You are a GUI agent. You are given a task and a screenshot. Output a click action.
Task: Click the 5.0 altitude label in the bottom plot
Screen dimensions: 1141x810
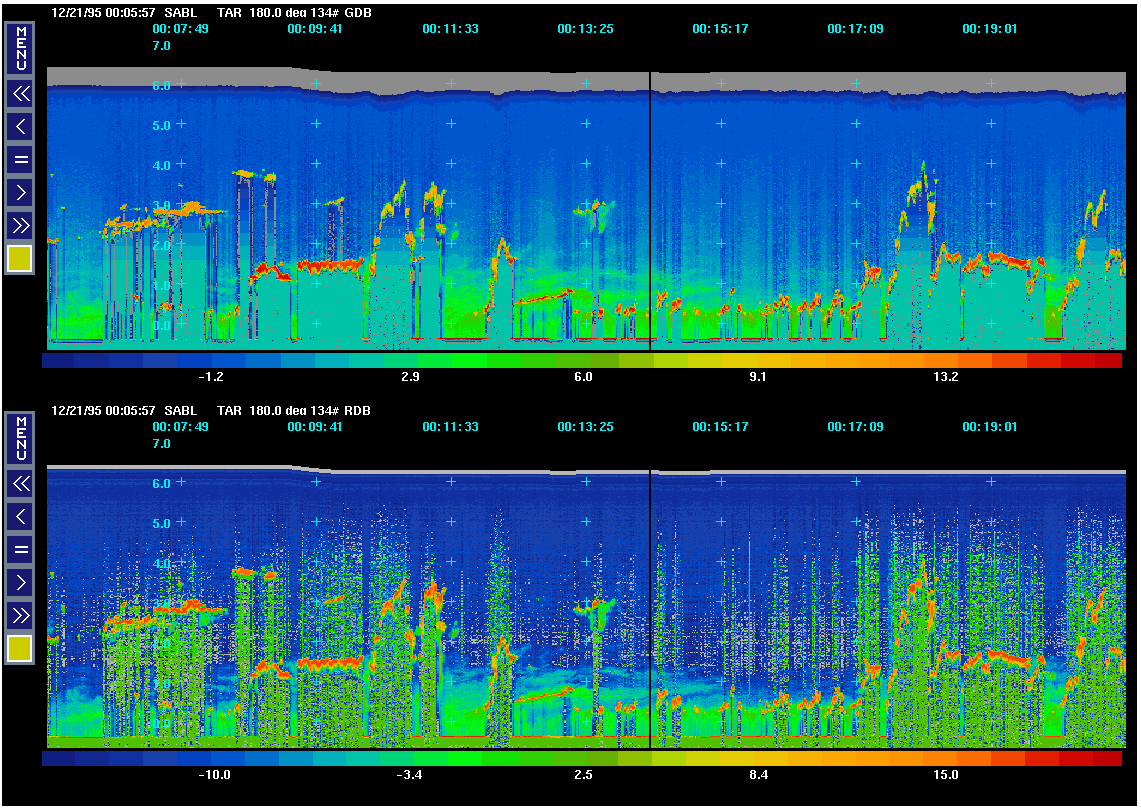point(161,523)
